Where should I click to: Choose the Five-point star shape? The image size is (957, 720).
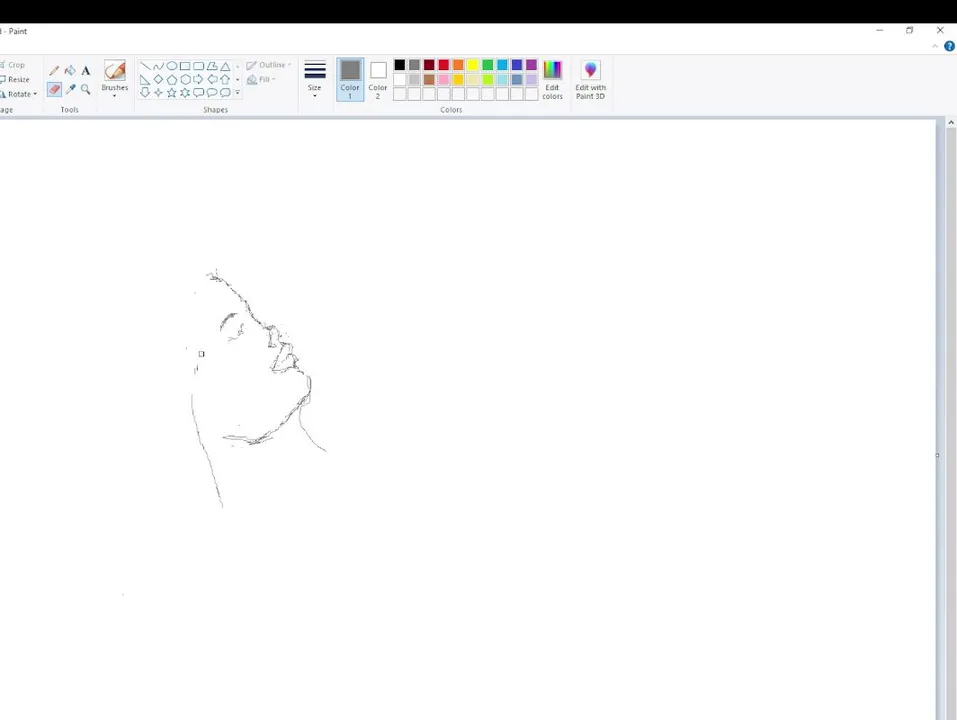click(172, 93)
